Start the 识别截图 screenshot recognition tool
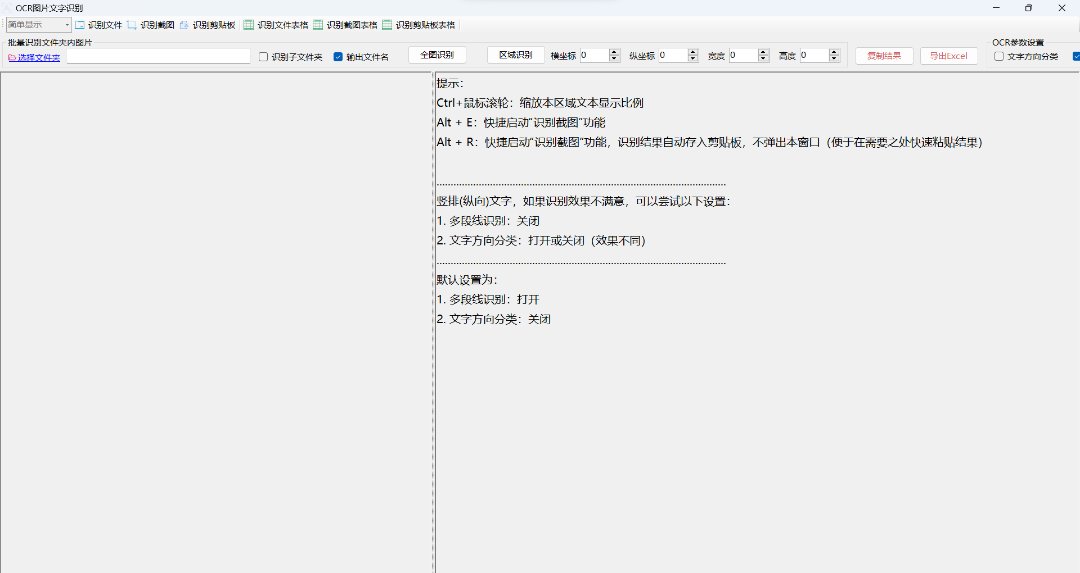Image resolution: width=1080 pixels, height=573 pixels. click(x=132, y=24)
